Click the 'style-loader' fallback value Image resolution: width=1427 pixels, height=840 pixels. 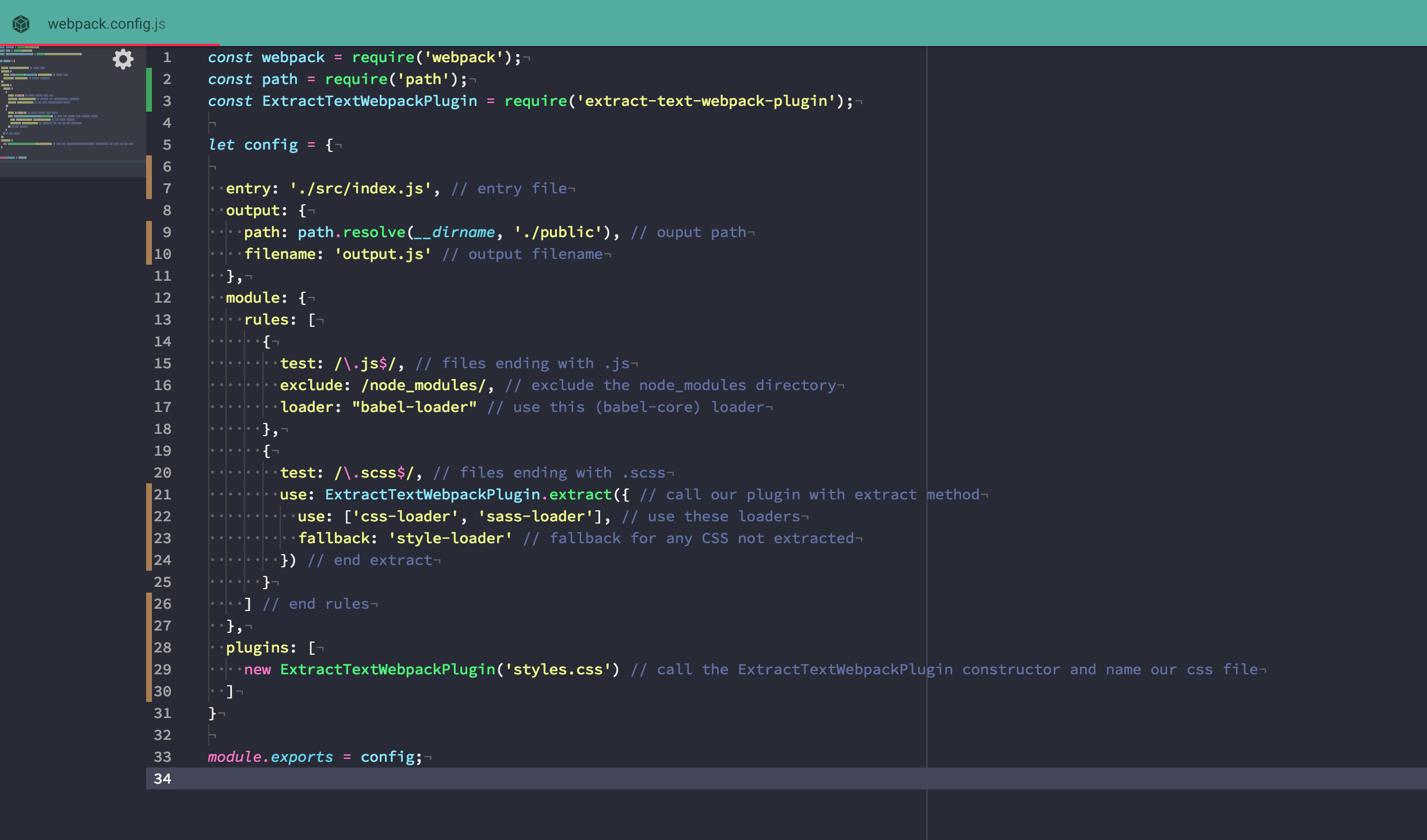coord(450,539)
